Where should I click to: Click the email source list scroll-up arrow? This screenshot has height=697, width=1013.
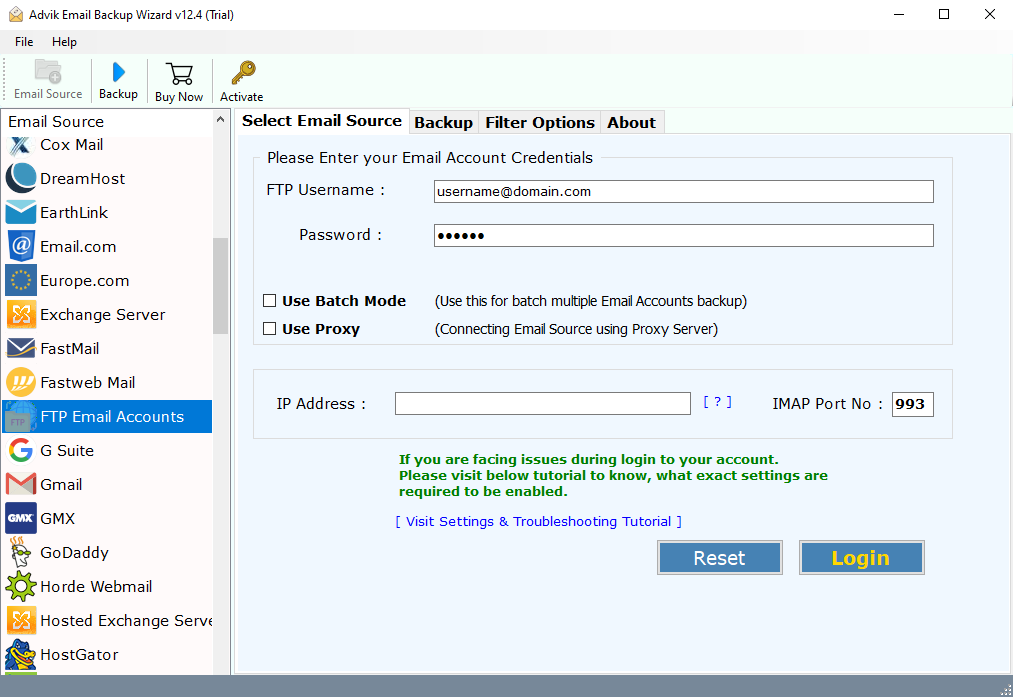click(220, 120)
